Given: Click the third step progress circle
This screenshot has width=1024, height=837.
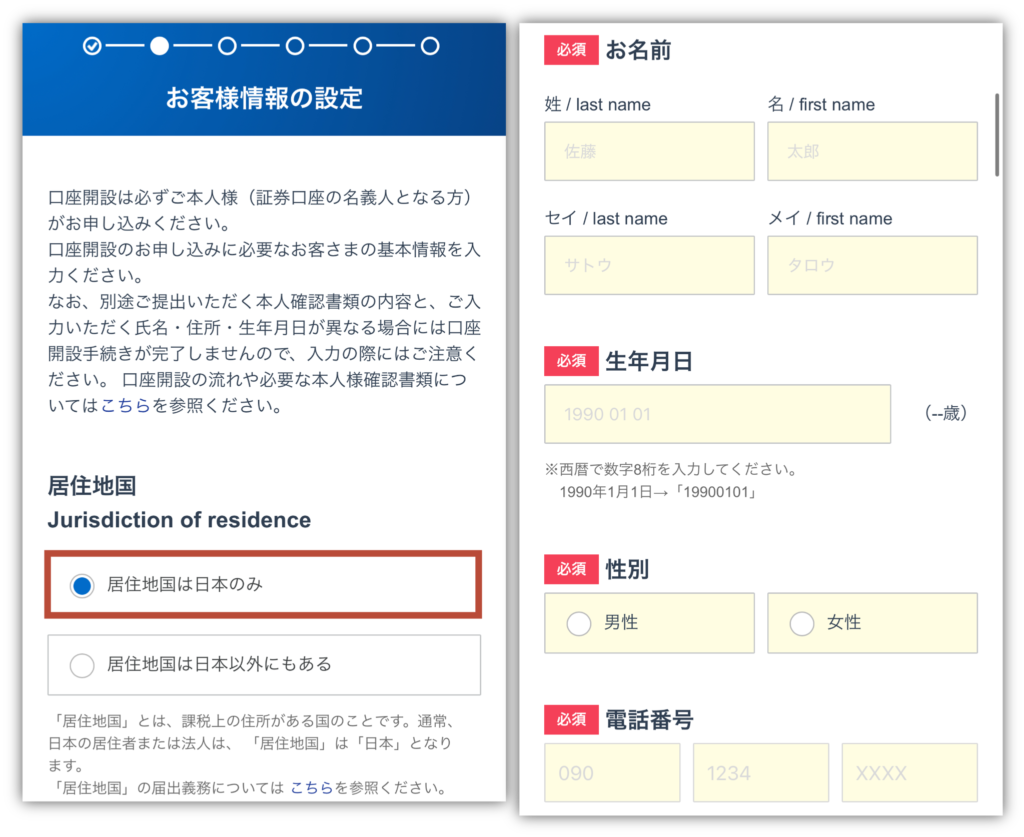Looking at the screenshot, I should (227, 45).
